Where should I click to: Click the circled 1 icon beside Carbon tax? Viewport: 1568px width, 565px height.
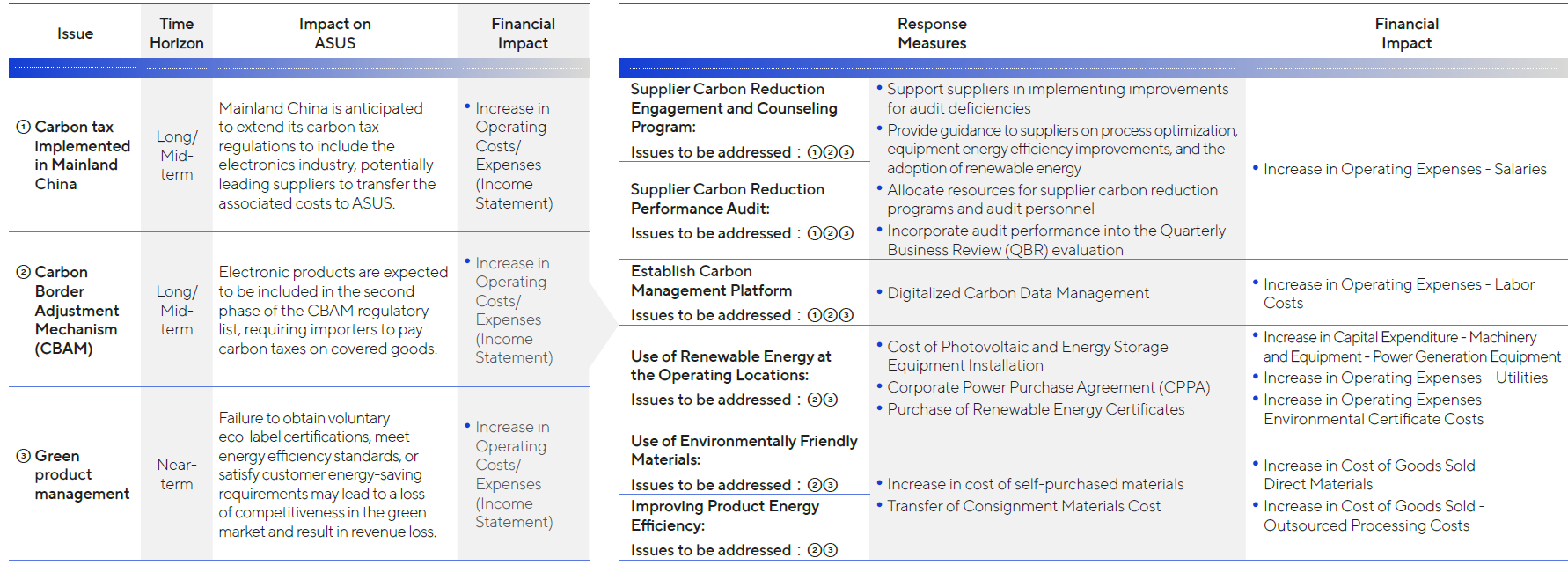[24, 127]
